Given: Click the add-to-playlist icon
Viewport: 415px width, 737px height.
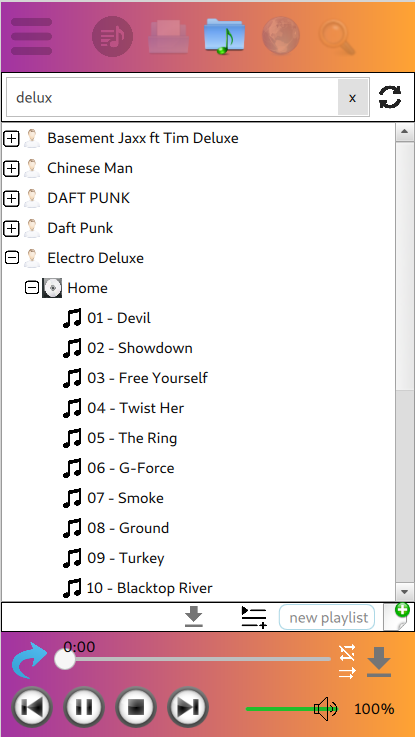Looking at the screenshot, I should pos(254,617).
